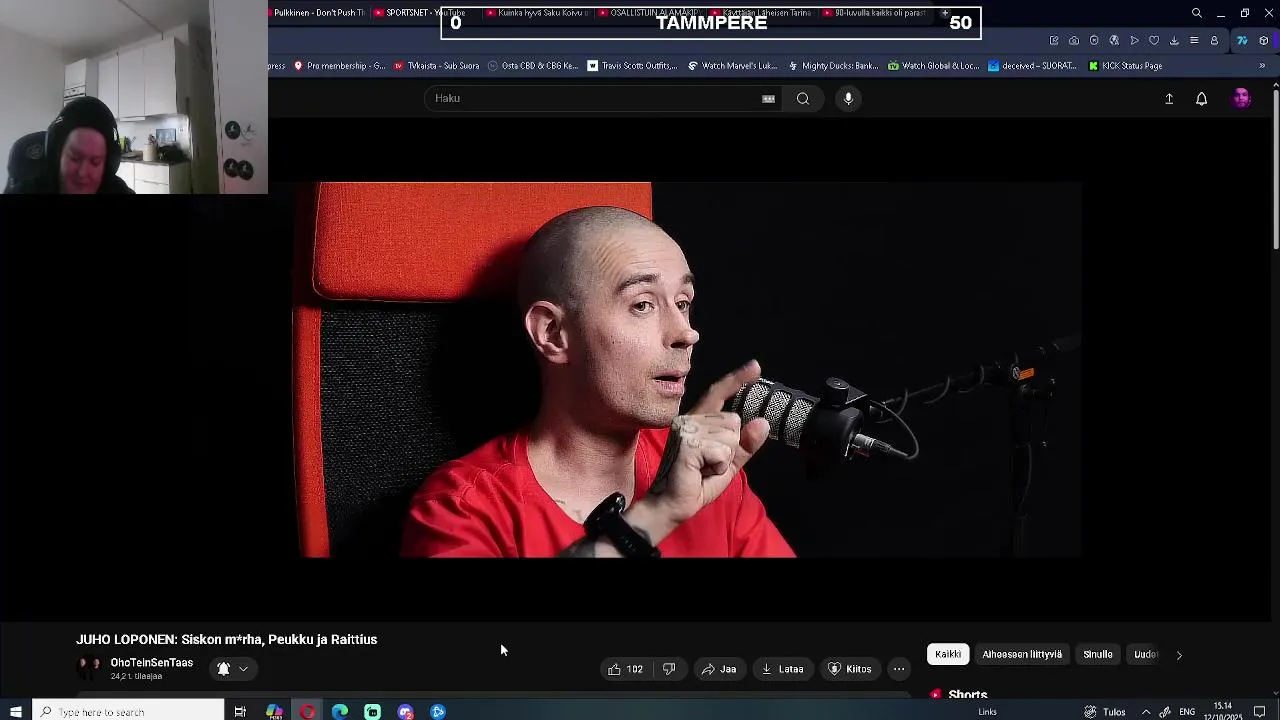Click the video title JUHO LOPONEN
This screenshot has height=720, width=1280.
pyautogui.click(x=227, y=639)
